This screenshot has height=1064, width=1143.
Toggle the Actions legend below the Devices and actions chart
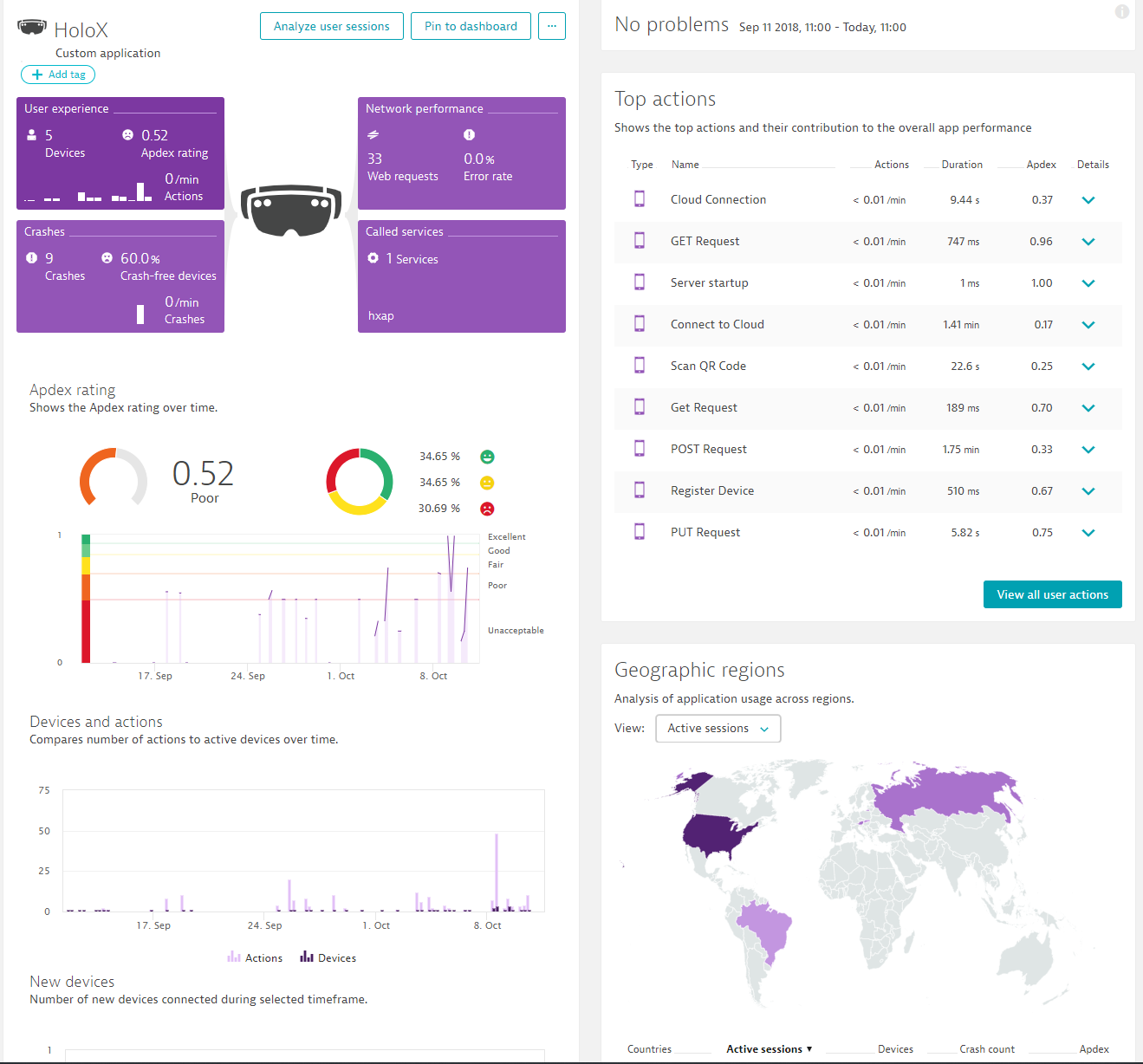coord(255,957)
